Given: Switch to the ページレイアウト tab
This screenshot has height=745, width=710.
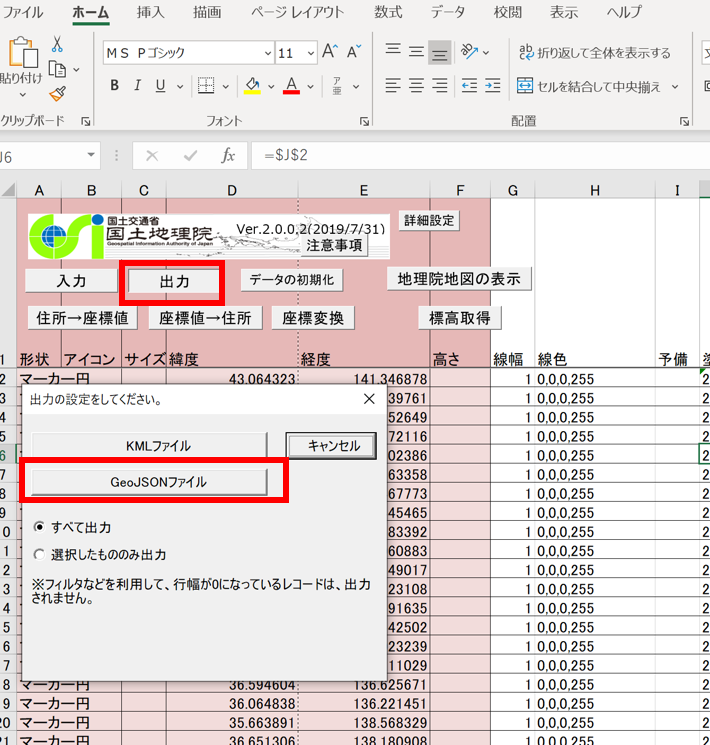Looking at the screenshot, I should [297, 12].
